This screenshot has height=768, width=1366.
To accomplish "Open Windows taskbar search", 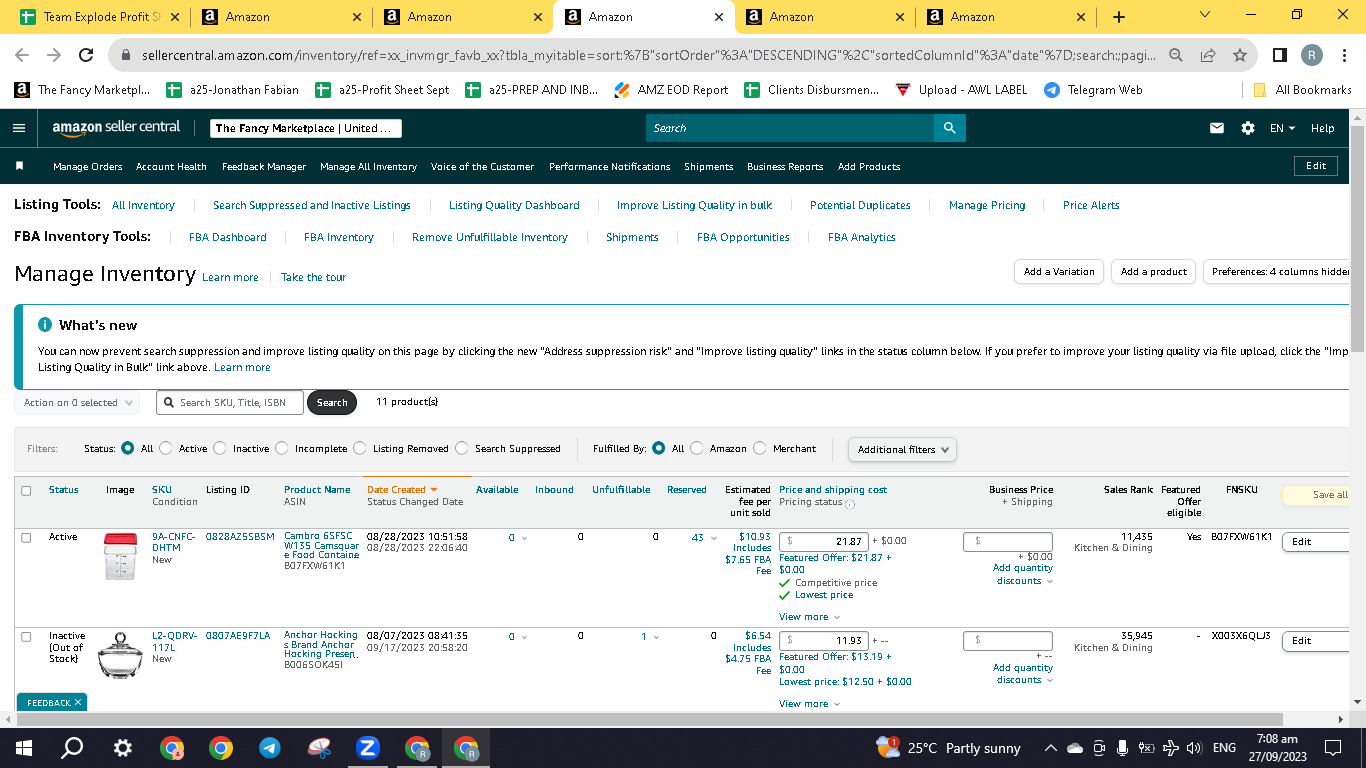I will (x=72, y=748).
